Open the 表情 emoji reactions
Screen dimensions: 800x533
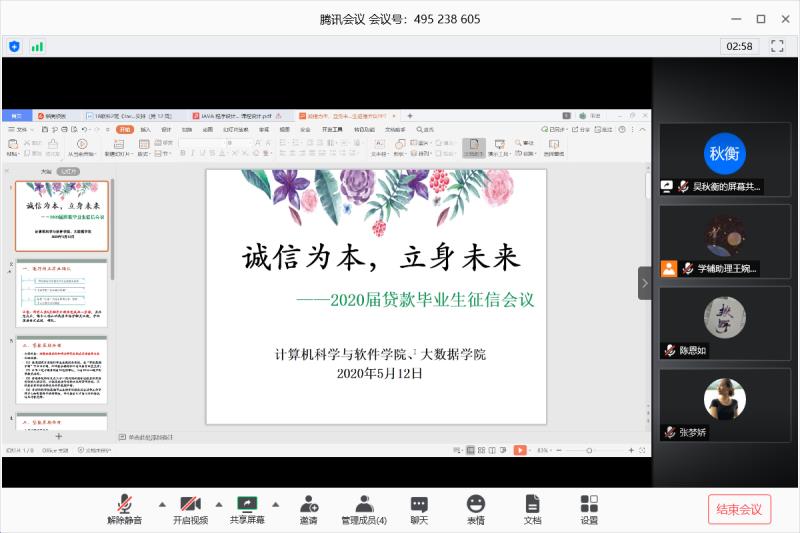tap(475, 508)
